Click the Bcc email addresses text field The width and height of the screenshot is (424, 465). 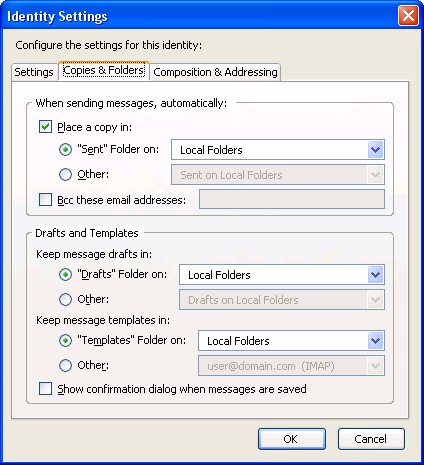(292, 199)
